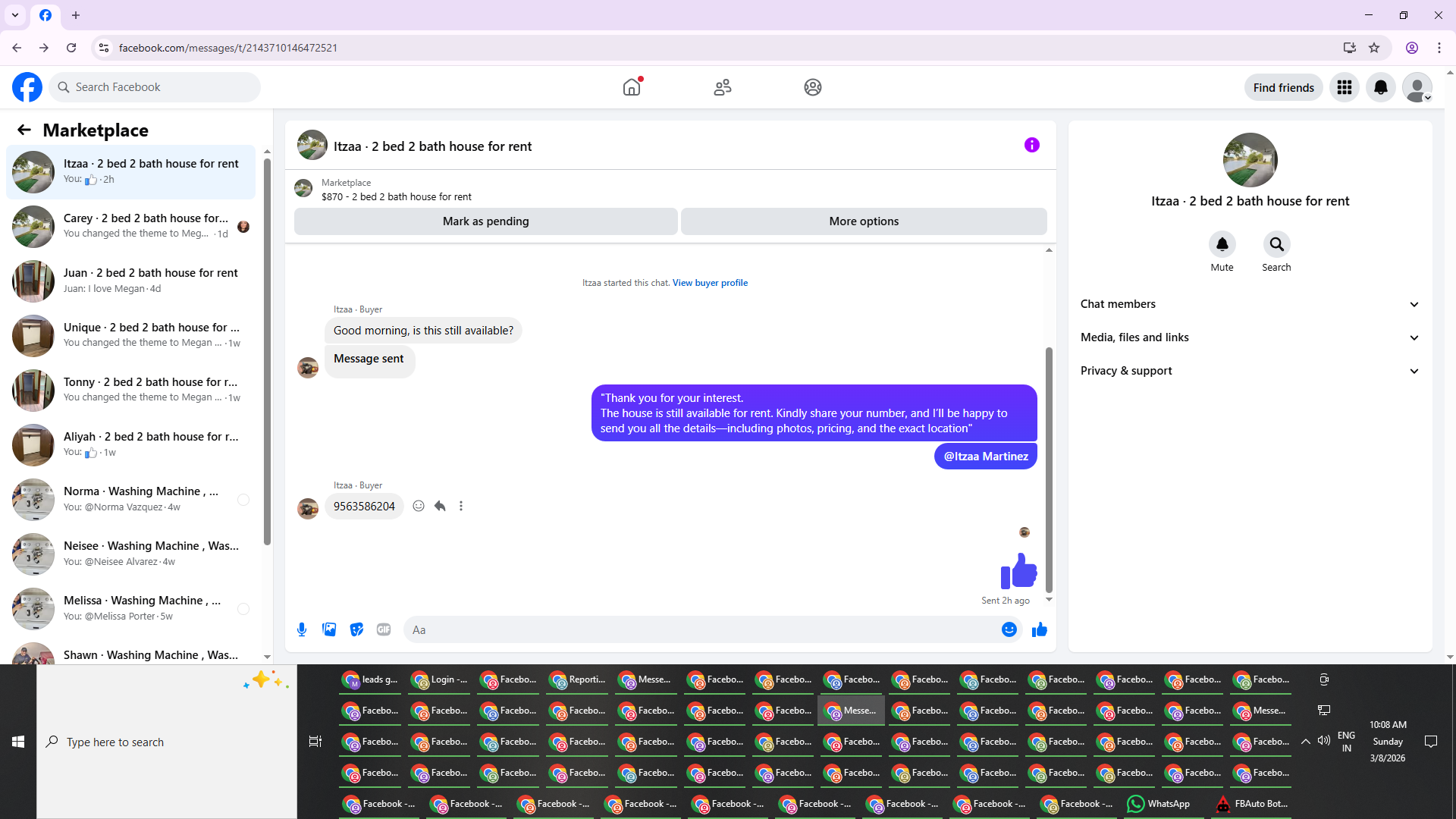The height and width of the screenshot is (819, 1456).
Task: Click the voice clip microphone icon
Action: pos(302,629)
